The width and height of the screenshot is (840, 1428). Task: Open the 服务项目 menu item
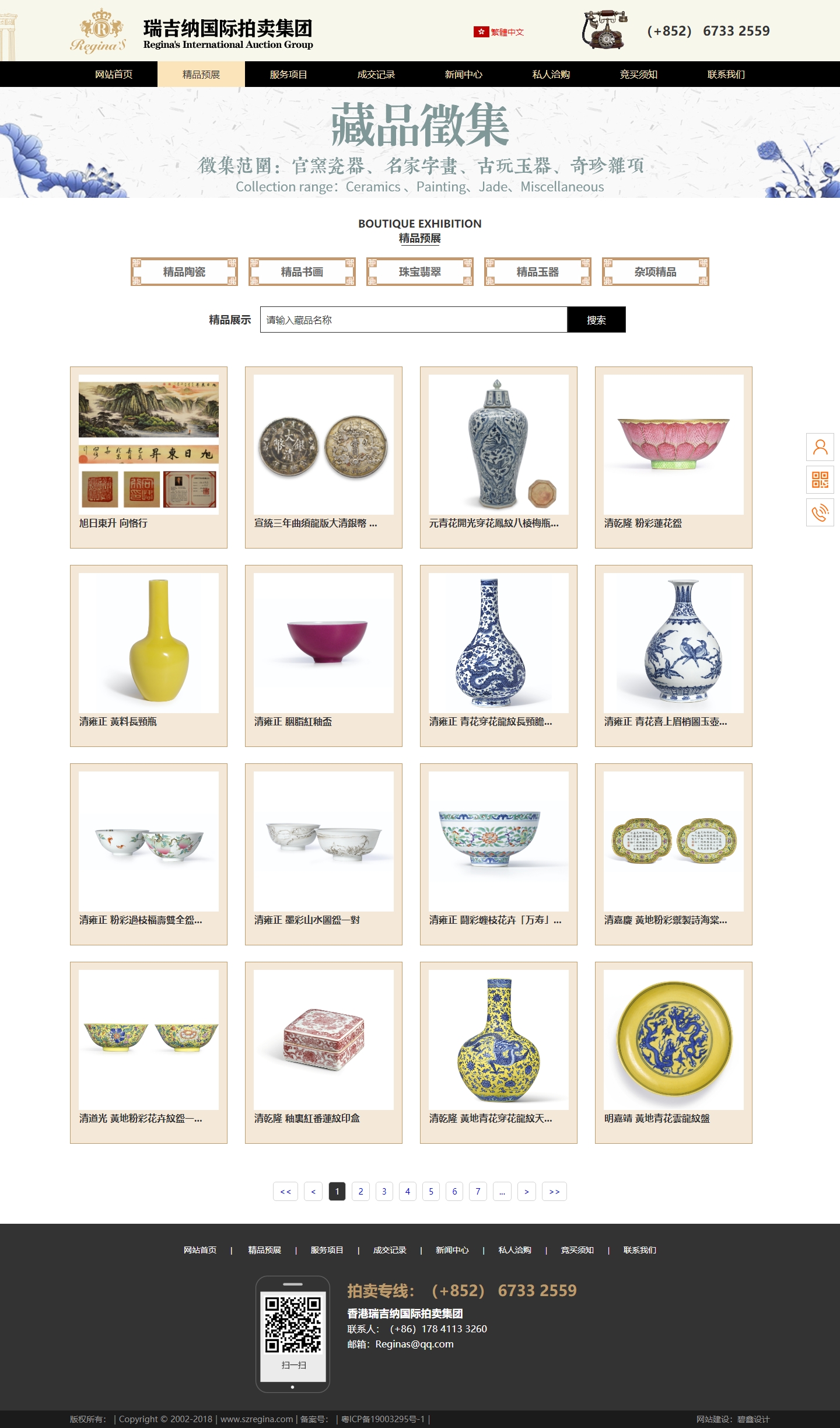pyautogui.click(x=289, y=74)
